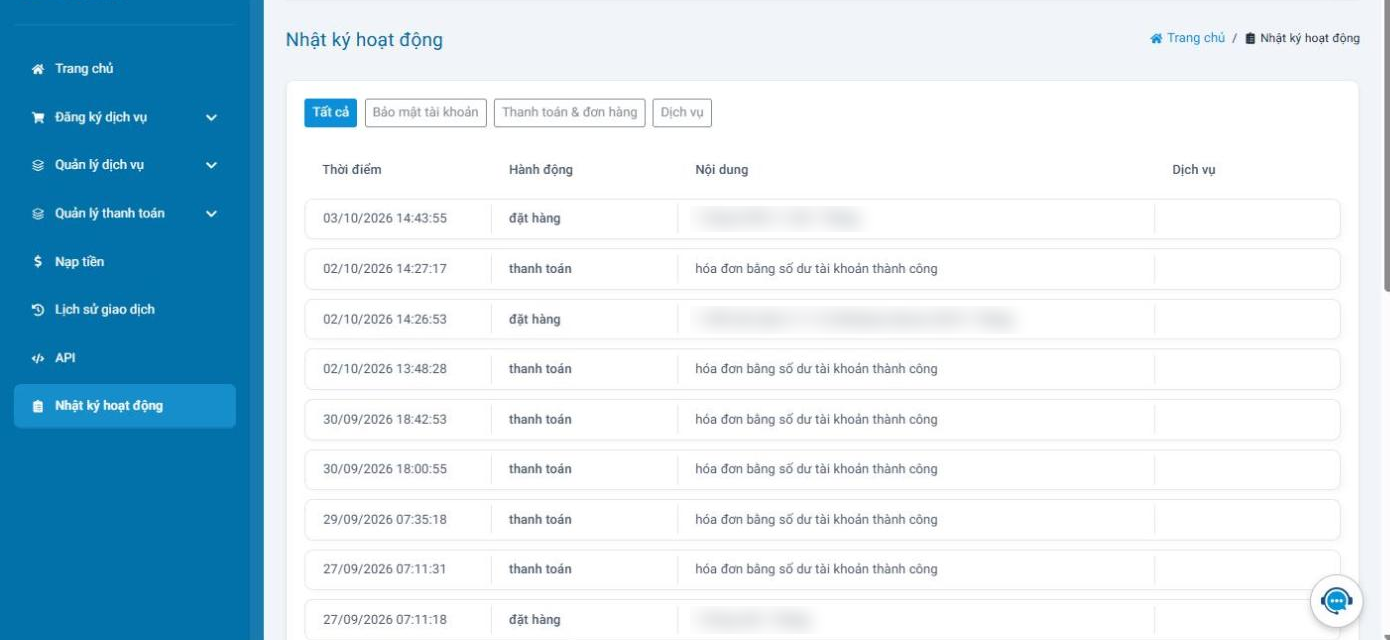Click the clipboard icon of sidebar Nhật ký hoạt động

[38, 406]
